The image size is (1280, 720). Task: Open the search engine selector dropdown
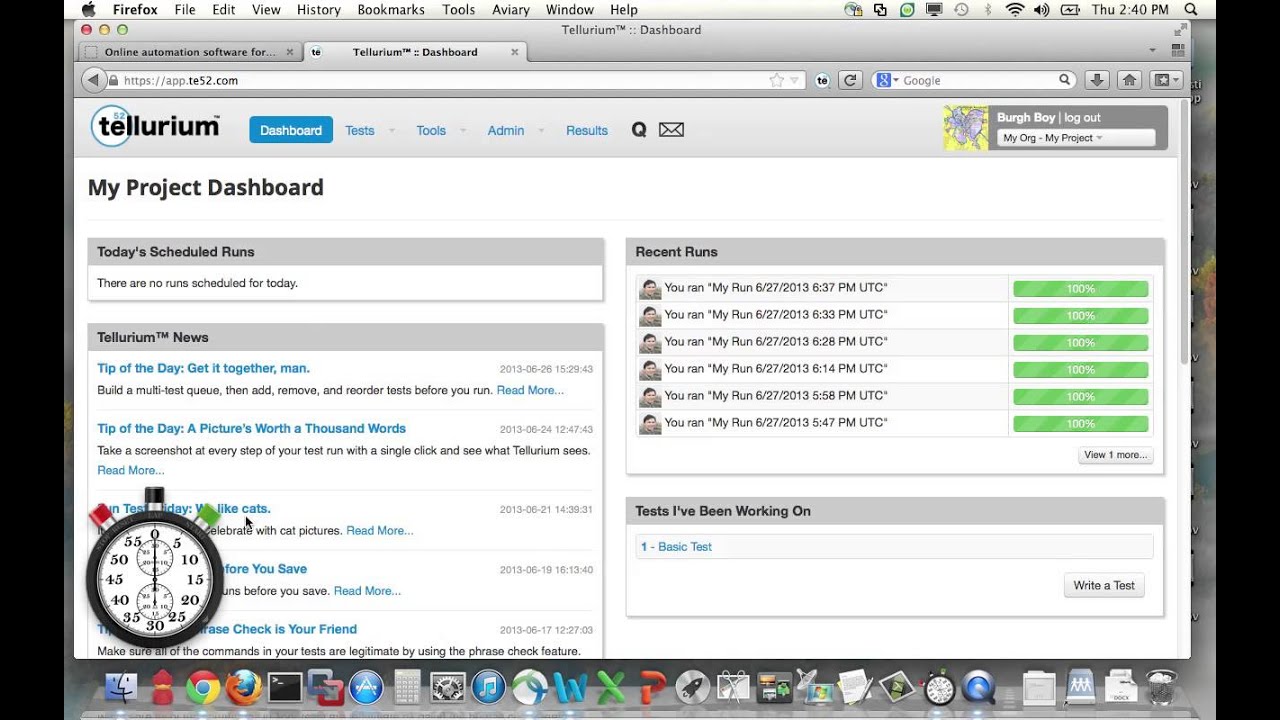tap(887, 80)
